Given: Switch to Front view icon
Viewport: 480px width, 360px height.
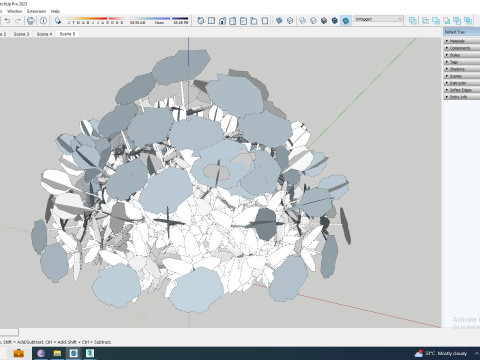Looking at the screenshot, I should [222, 21].
